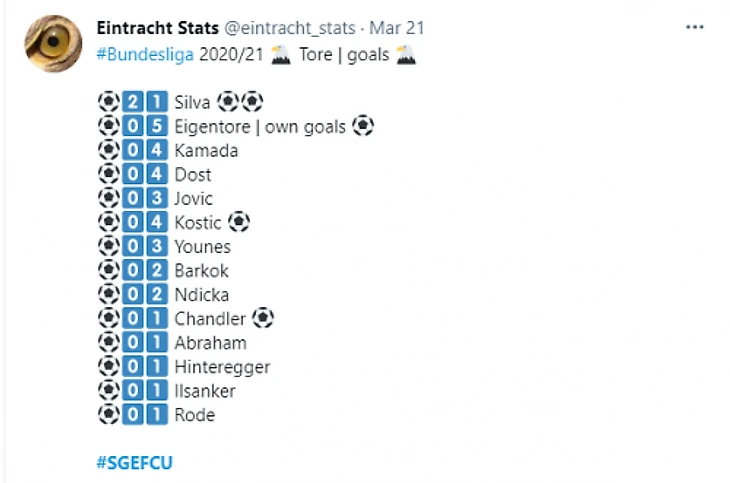
Task: Click the soccer ball emoji after Kostic
Action: tap(239, 222)
